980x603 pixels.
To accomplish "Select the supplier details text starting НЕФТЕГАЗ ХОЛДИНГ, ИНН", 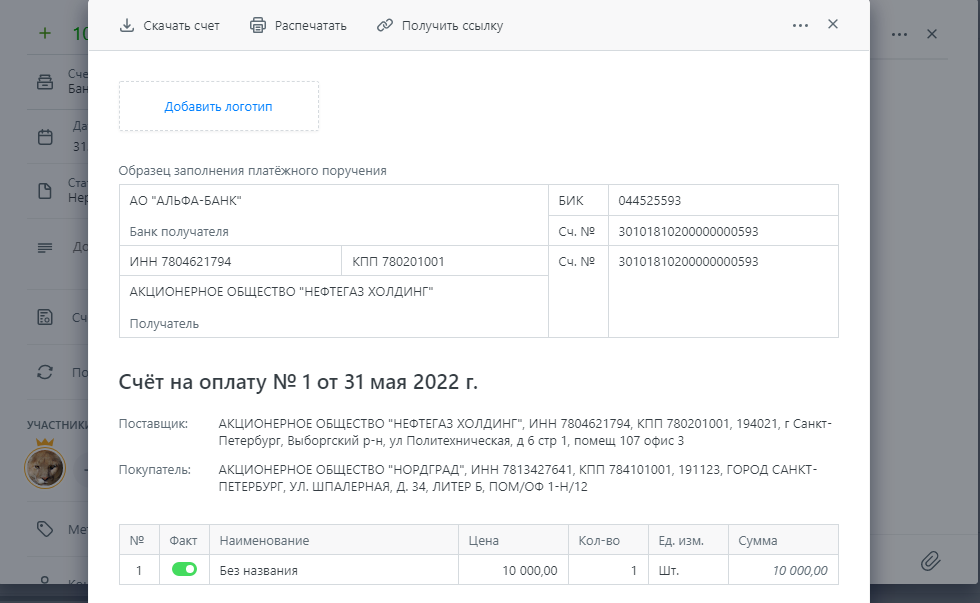I will click(x=525, y=432).
